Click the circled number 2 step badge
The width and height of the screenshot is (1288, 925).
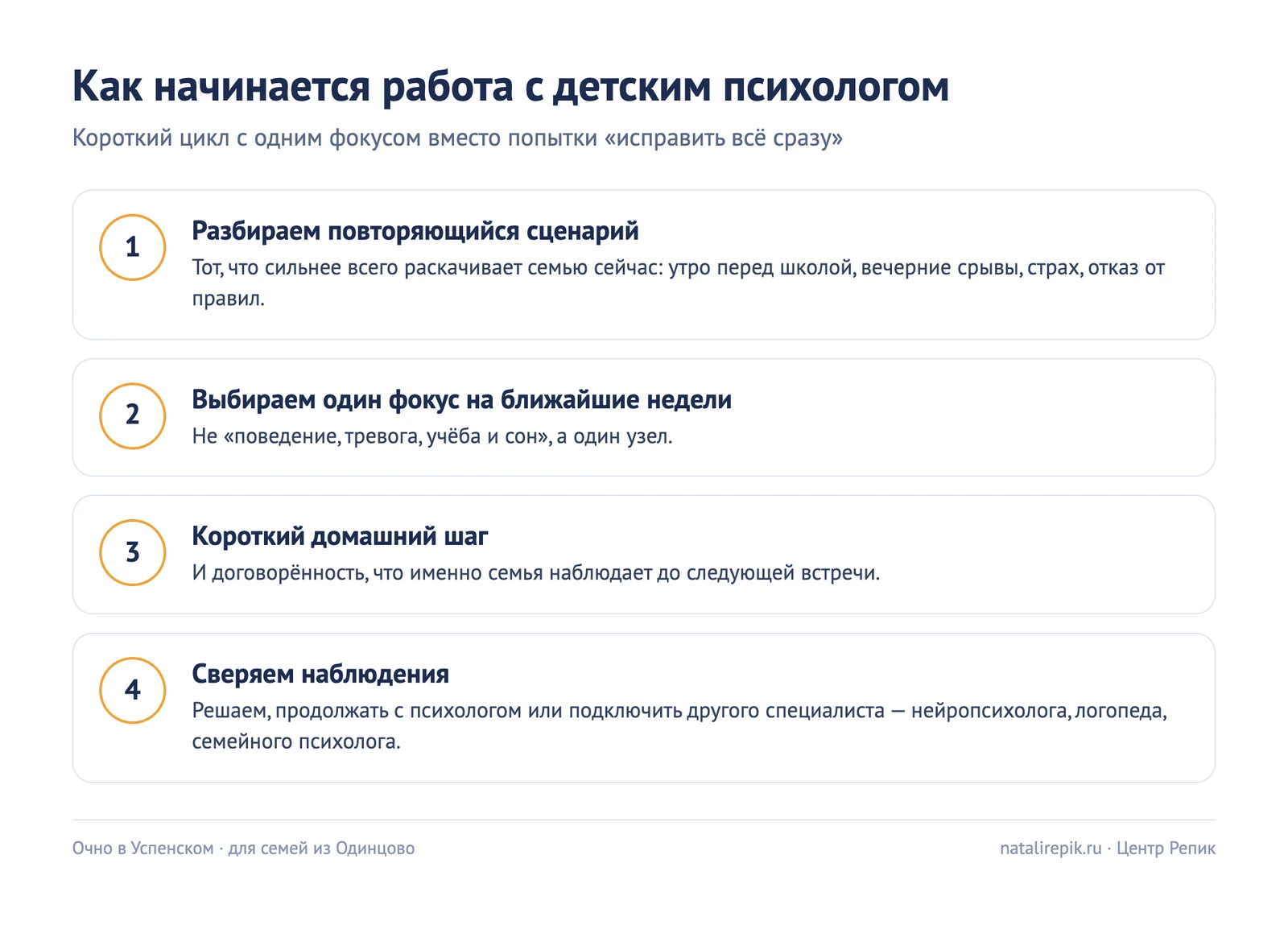[x=133, y=415]
